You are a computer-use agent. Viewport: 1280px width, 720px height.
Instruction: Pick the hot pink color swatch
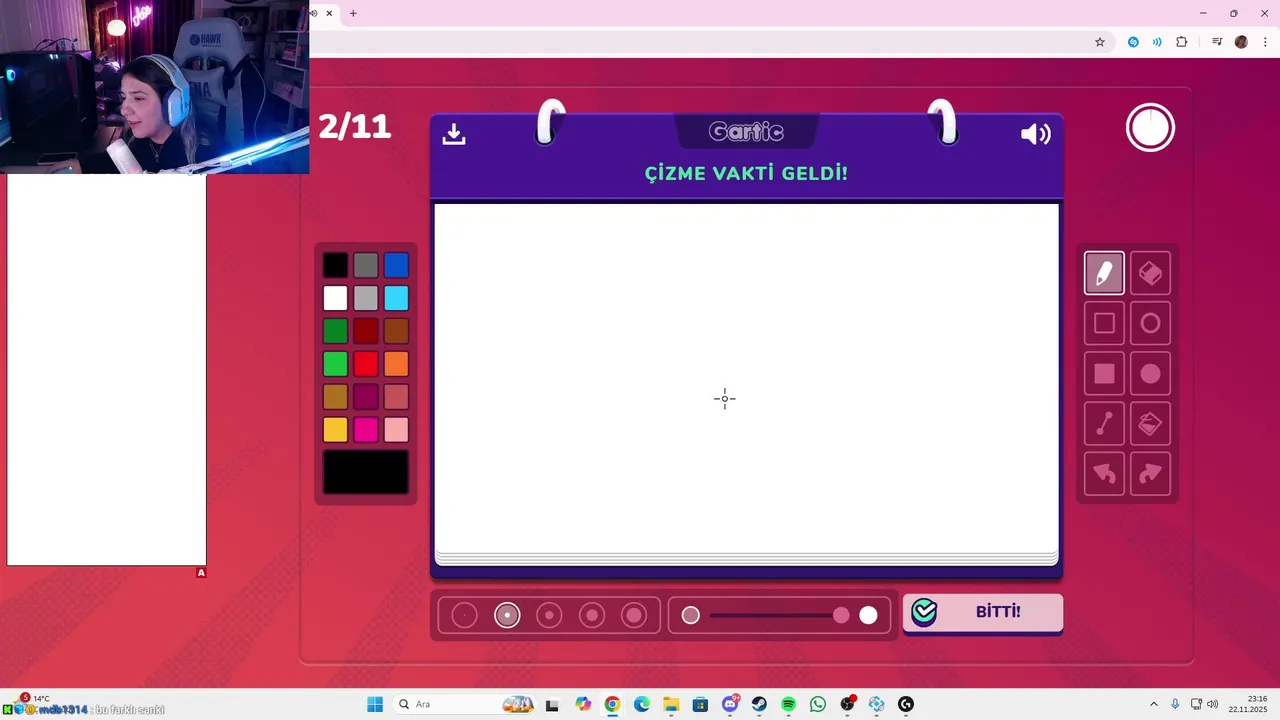click(366, 430)
